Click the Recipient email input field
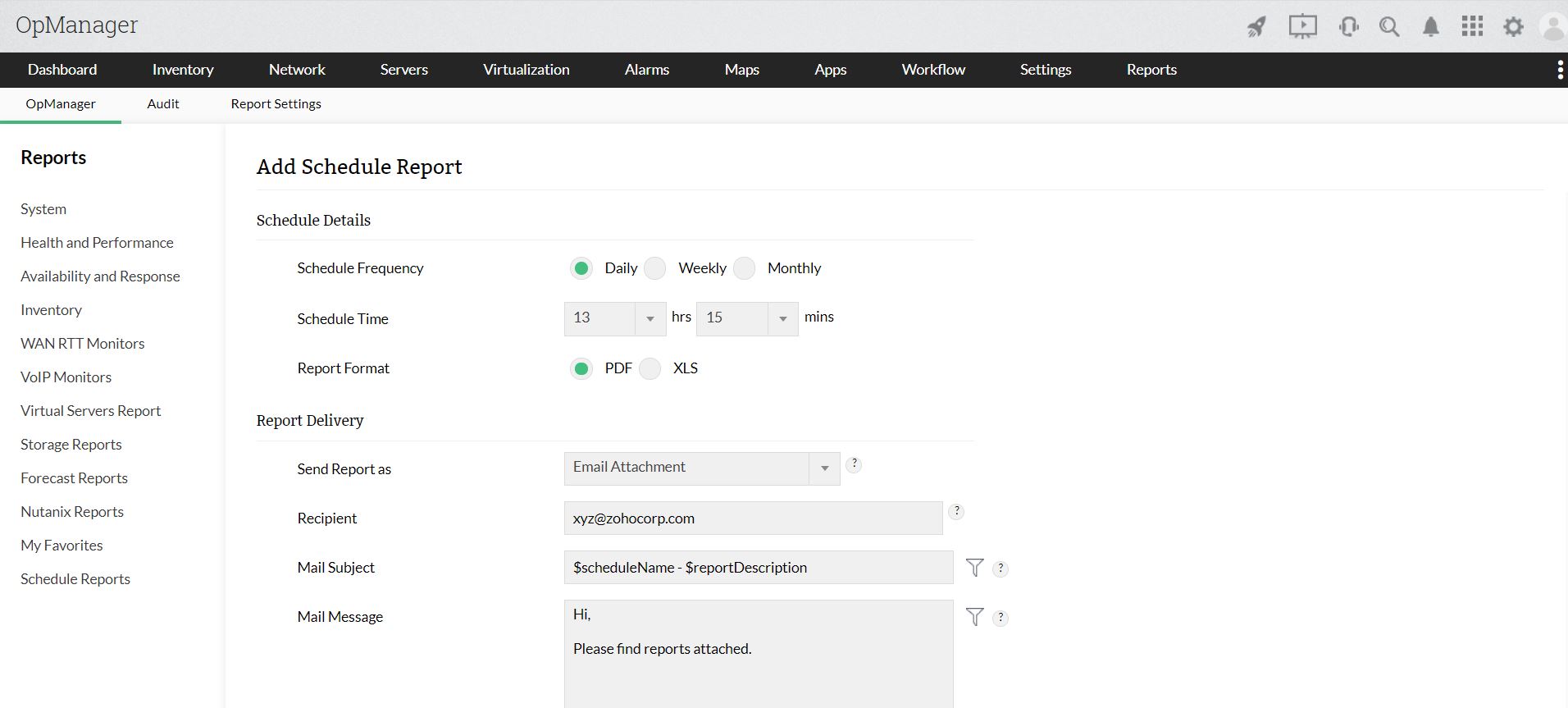The width and height of the screenshot is (1568, 708). (x=753, y=518)
